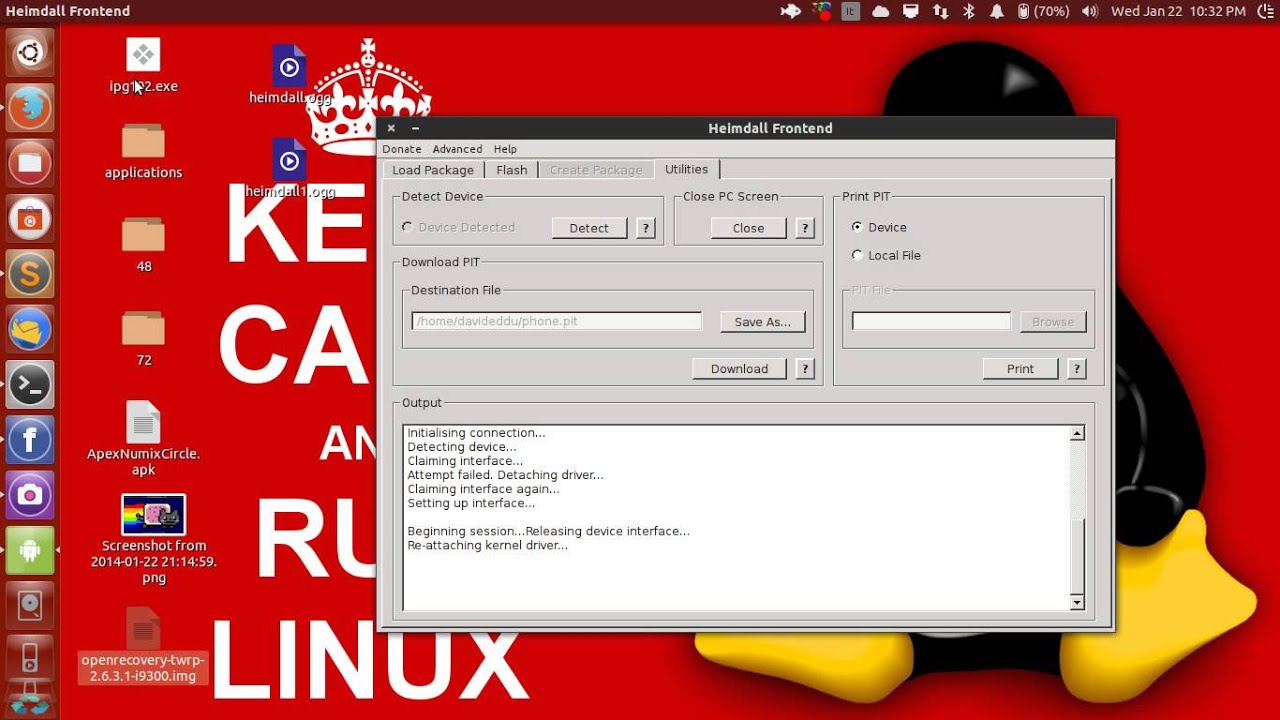1280x720 pixels.
Task: Open the Facebook launcher icon
Action: tap(29, 440)
